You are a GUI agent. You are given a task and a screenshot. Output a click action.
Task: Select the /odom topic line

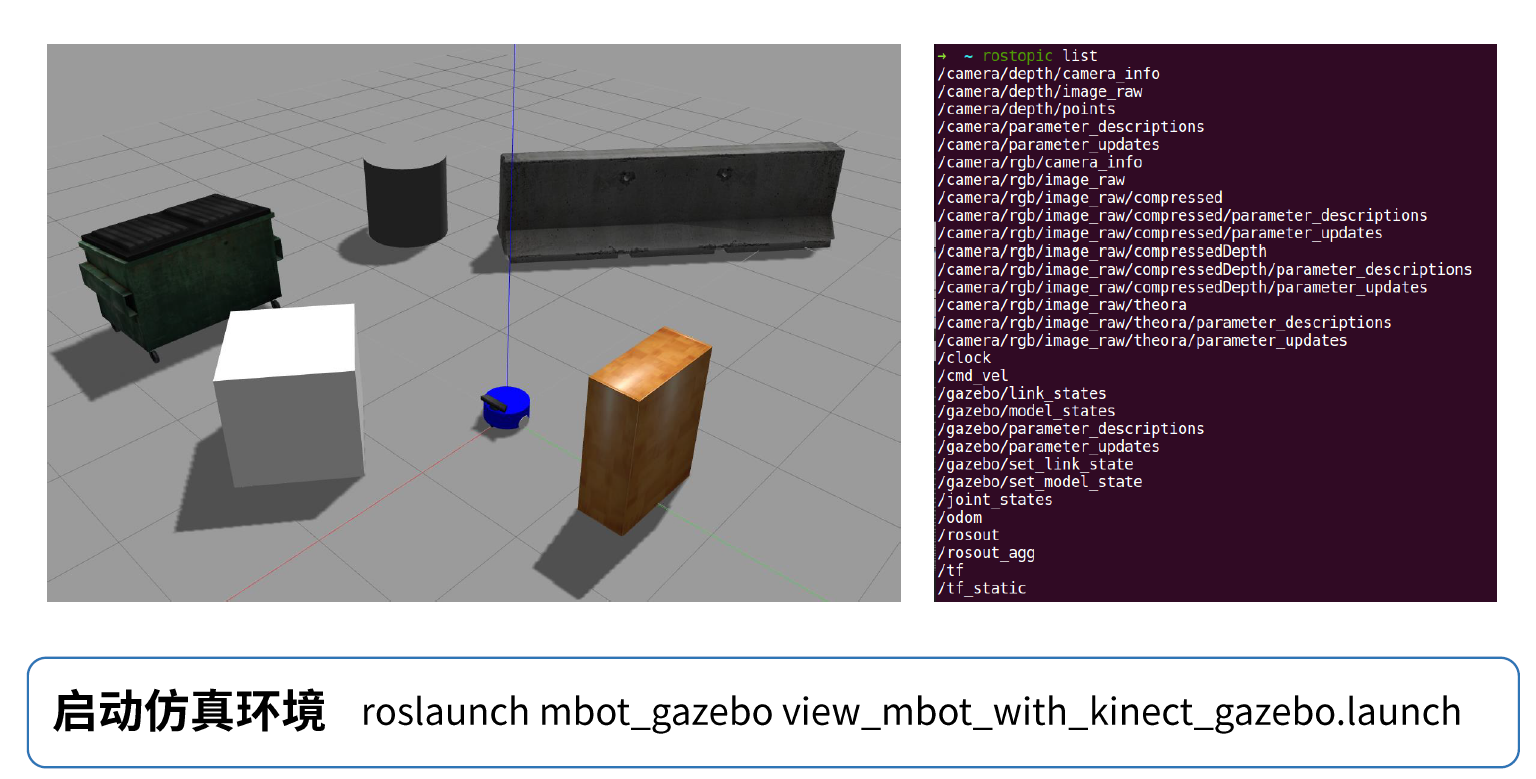(960, 517)
